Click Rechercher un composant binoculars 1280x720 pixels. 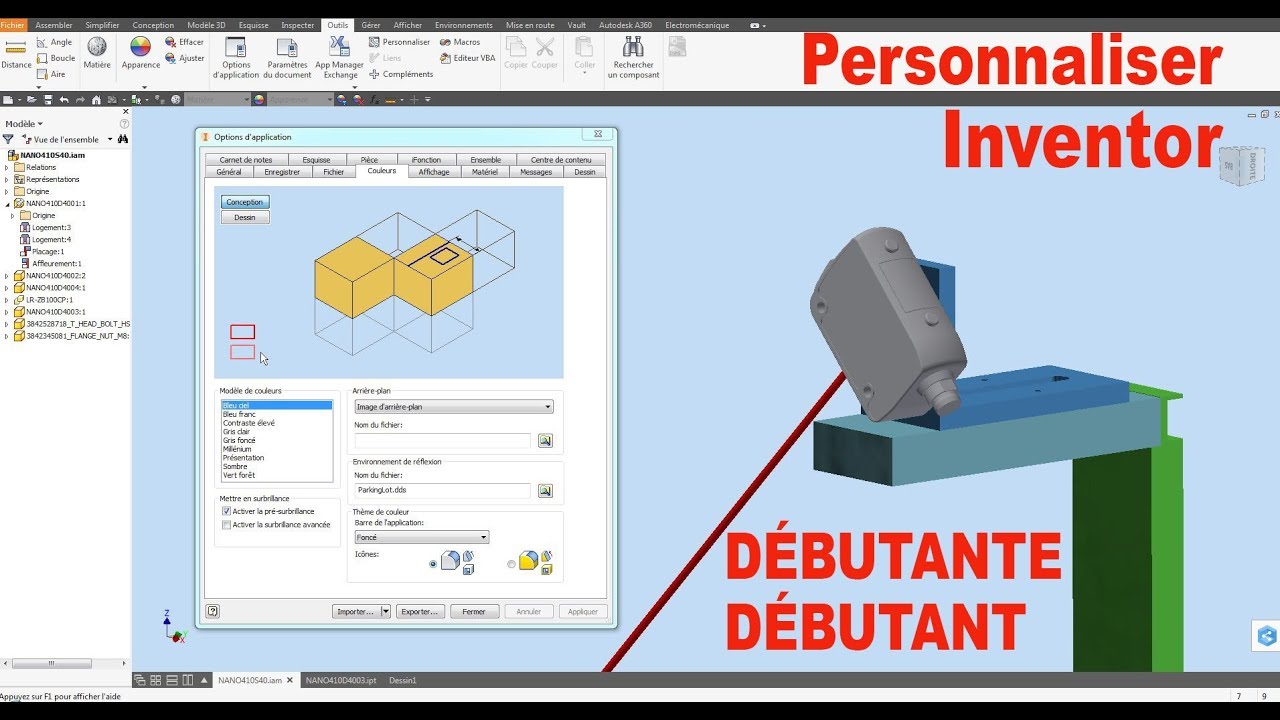[x=633, y=58]
